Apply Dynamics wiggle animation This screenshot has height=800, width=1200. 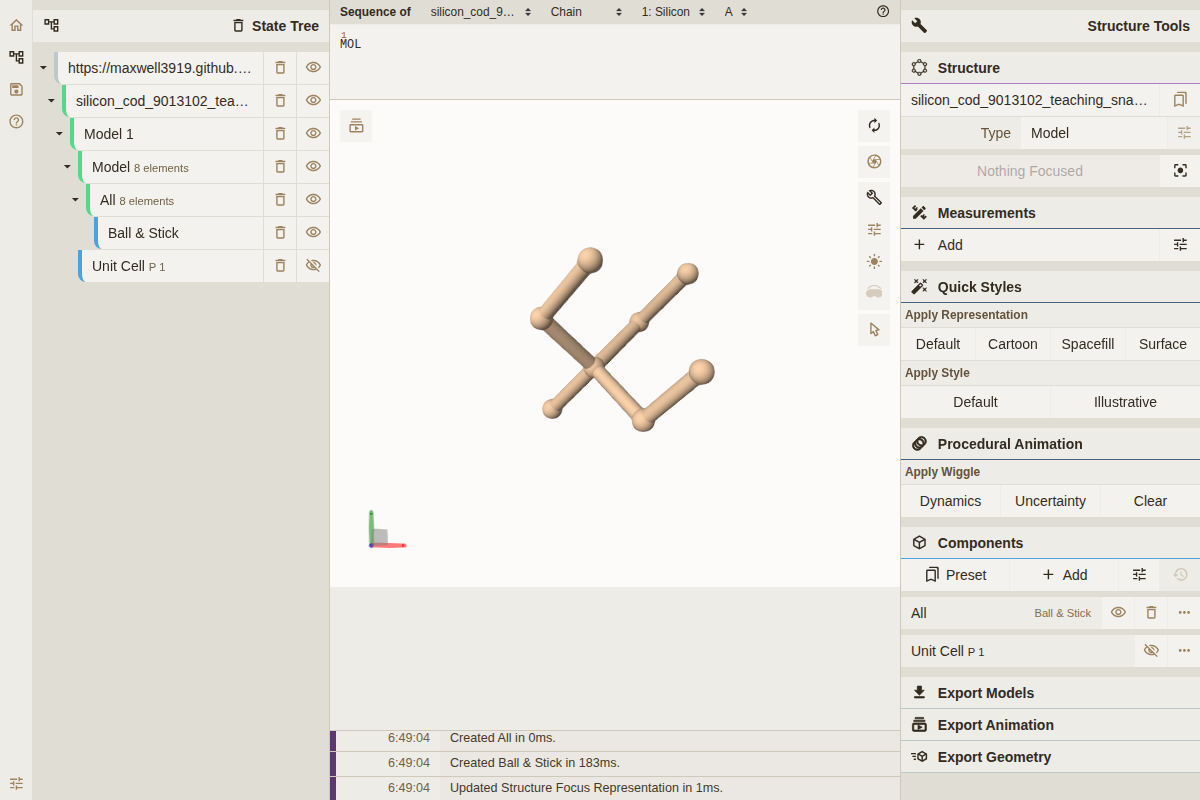coord(950,501)
